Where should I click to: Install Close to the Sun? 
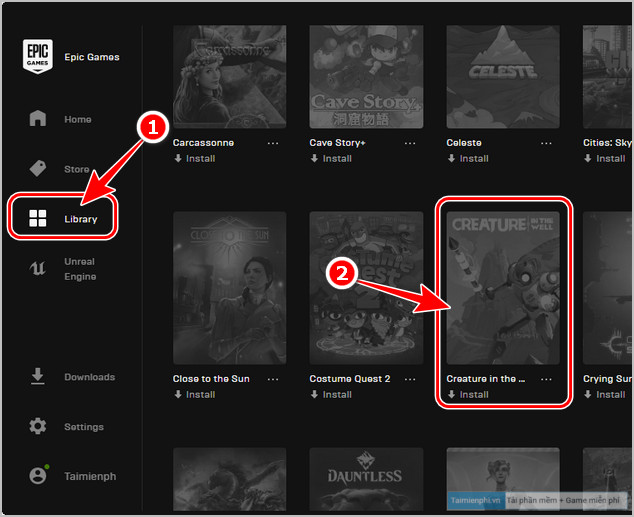click(x=194, y=394)
